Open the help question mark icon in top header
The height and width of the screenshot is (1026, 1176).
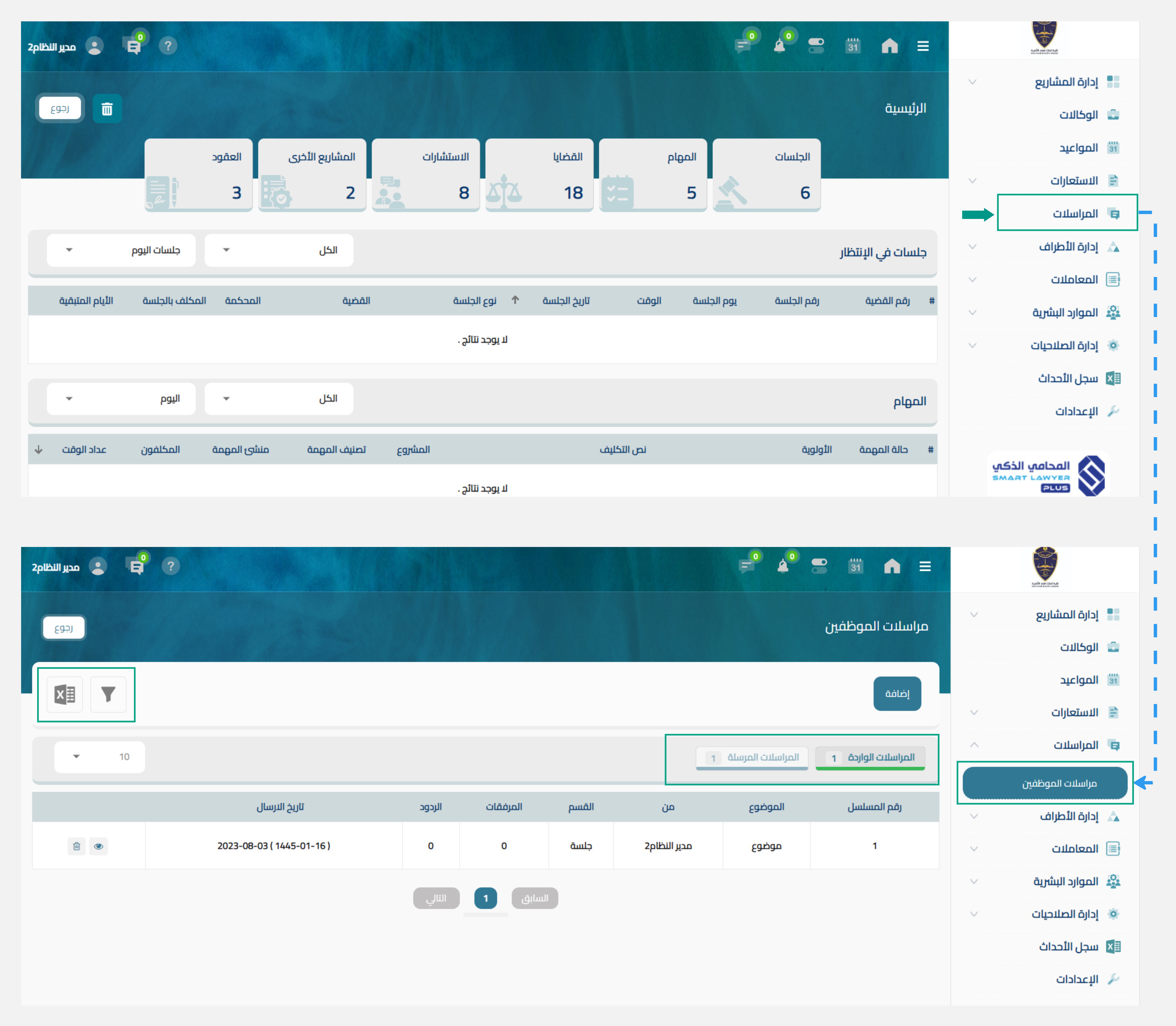click(x=168, y=46)
